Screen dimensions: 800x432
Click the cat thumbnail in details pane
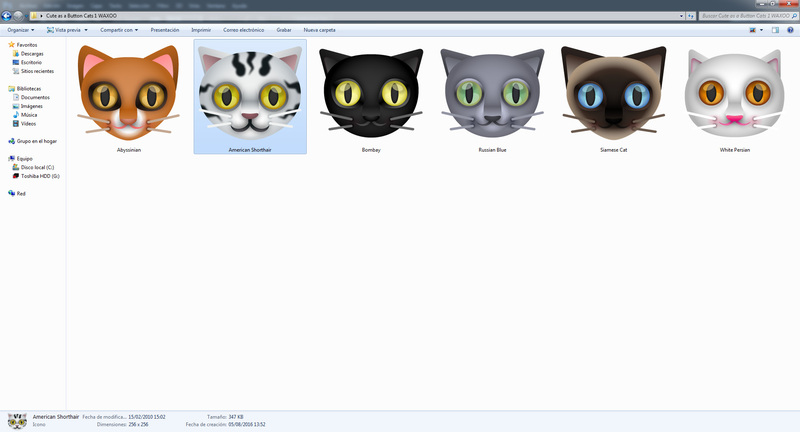tap(17, 421)
